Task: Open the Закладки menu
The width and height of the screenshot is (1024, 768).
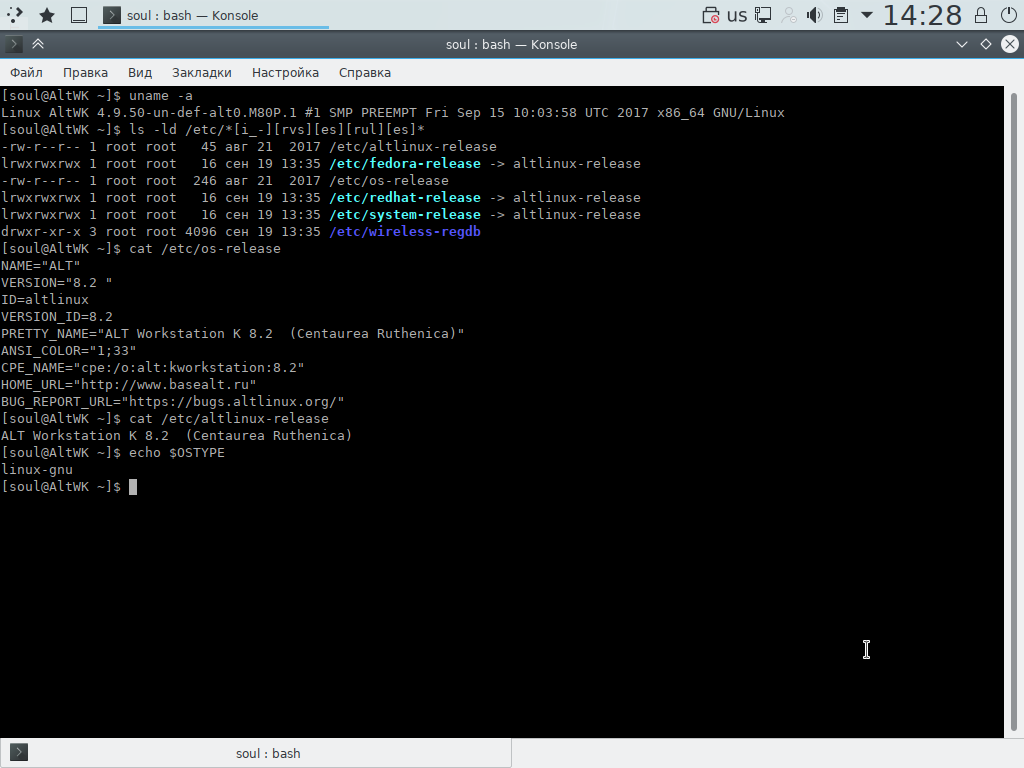Action: point(202,72)
